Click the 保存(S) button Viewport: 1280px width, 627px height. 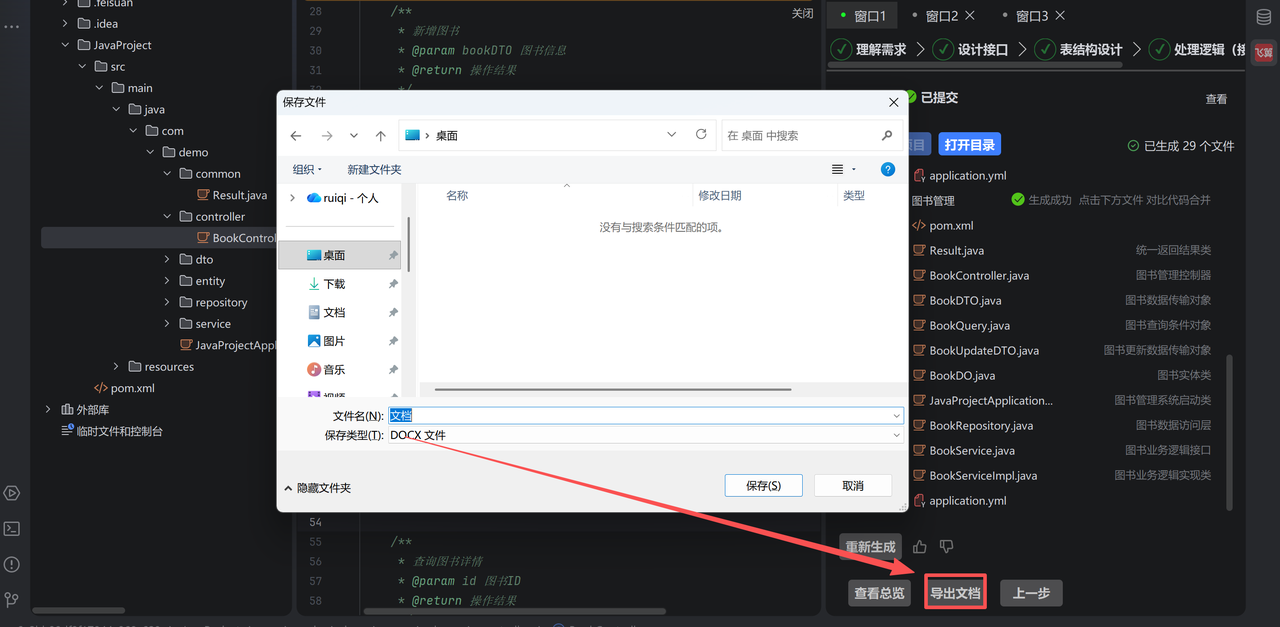(764, 485)
